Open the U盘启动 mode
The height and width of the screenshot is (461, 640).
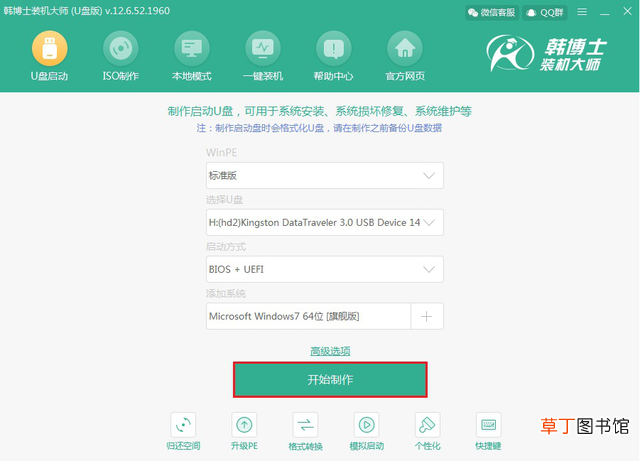pyautogui.click(x=49, y=56)
